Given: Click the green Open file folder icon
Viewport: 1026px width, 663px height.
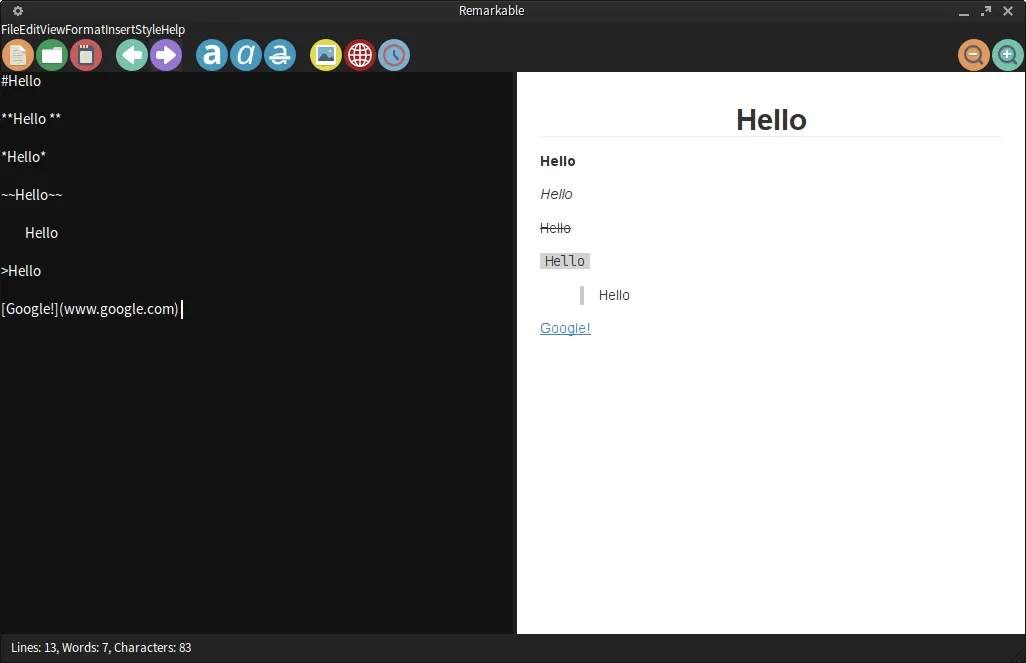Looking at the screenshot, I should tap(52, 55).
